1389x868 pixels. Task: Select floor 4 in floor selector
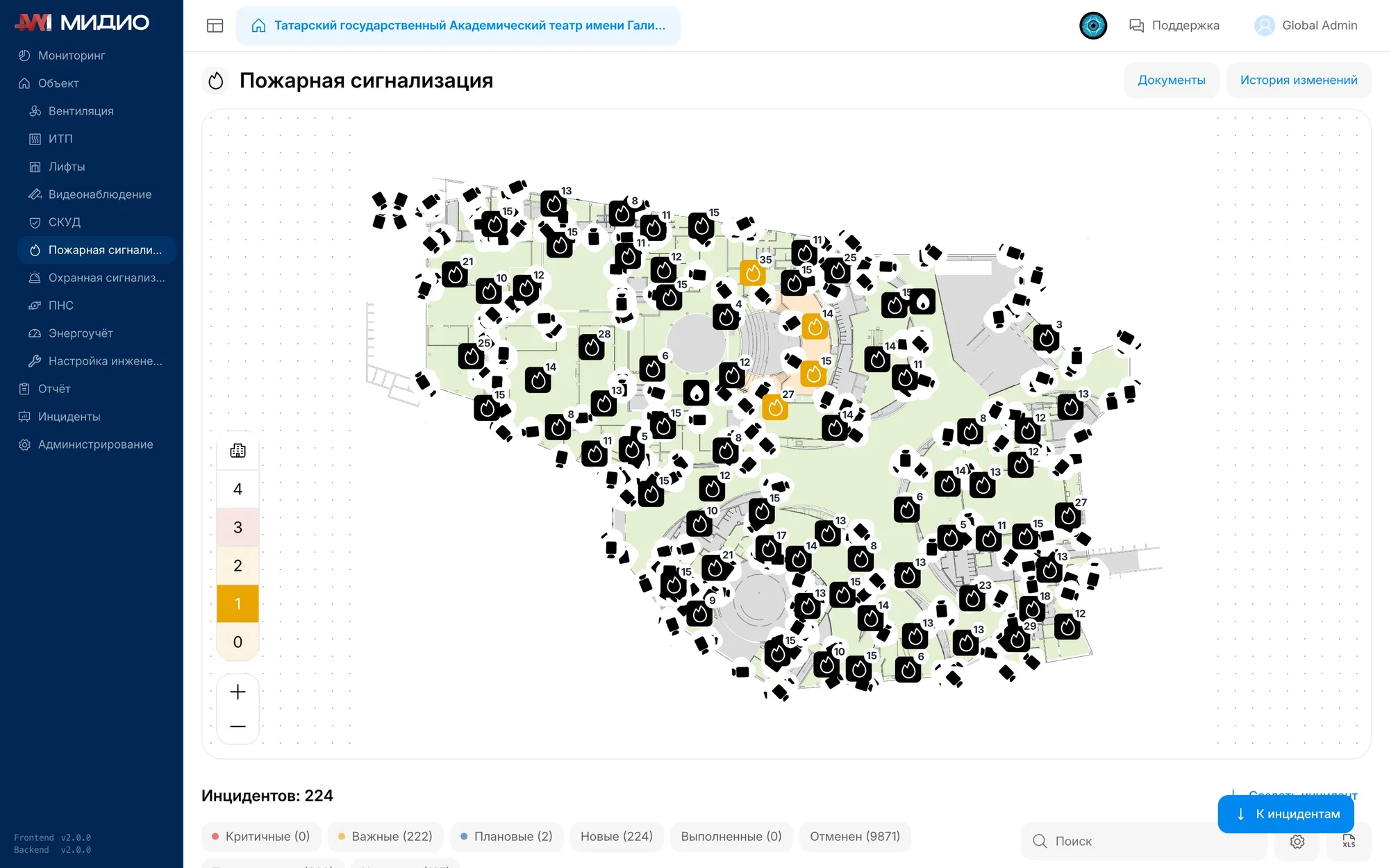238,490
